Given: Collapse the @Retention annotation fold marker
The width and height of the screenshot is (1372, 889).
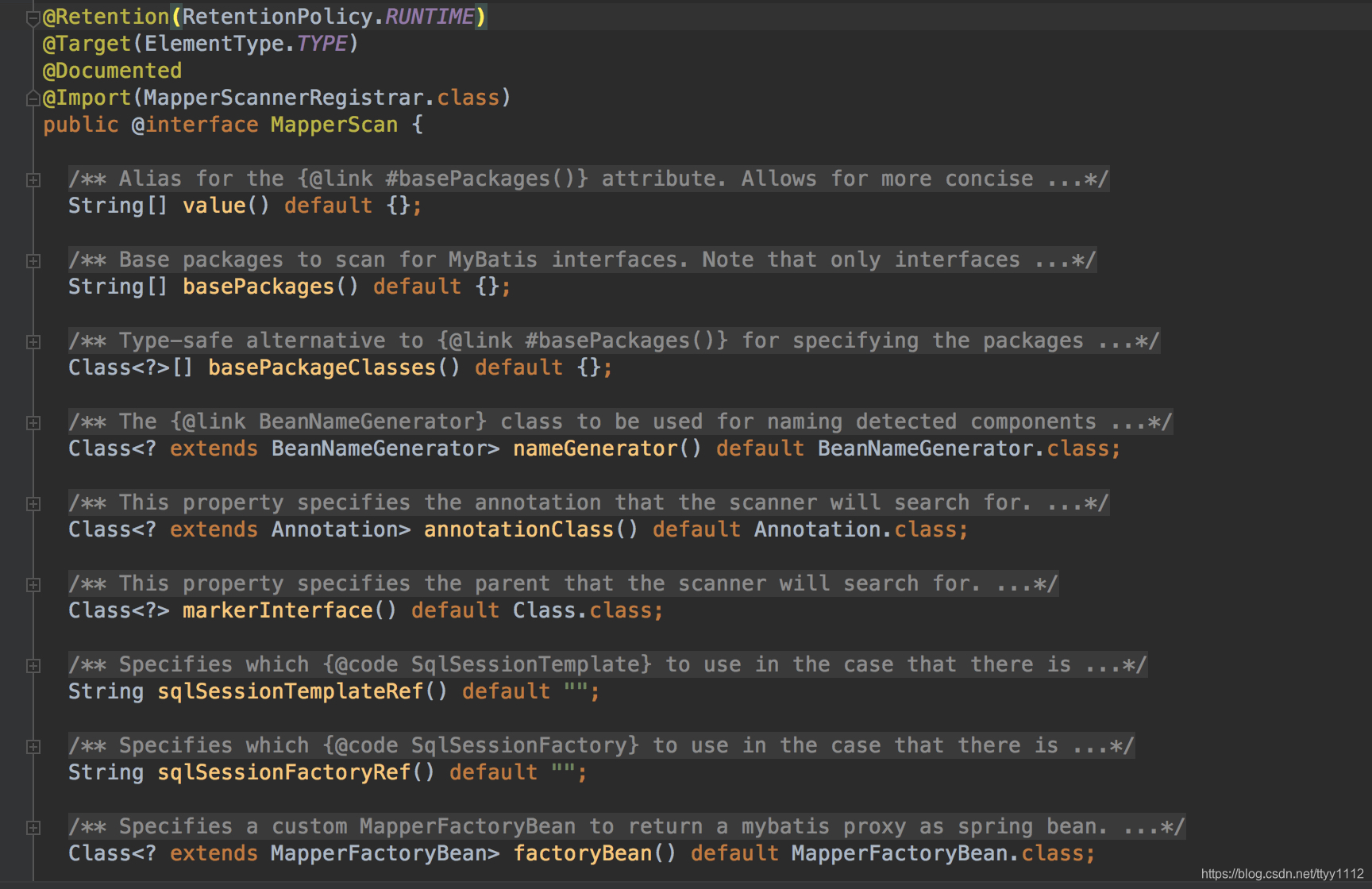Looking at the screenshot, I should tap(33, 18).
